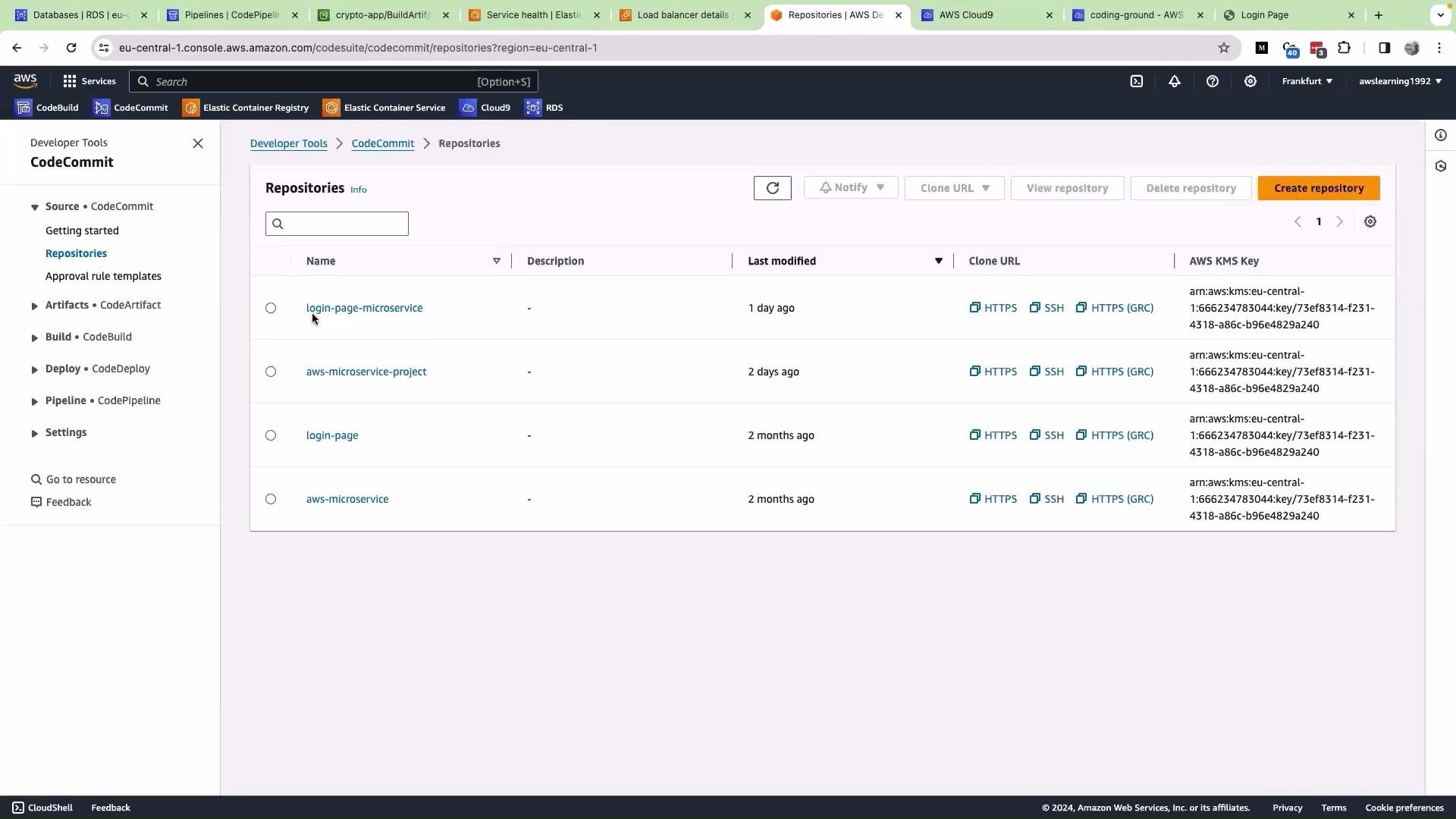Open the Services grid menu
The width and height of the screenshot is (1456, 819).
89,81
